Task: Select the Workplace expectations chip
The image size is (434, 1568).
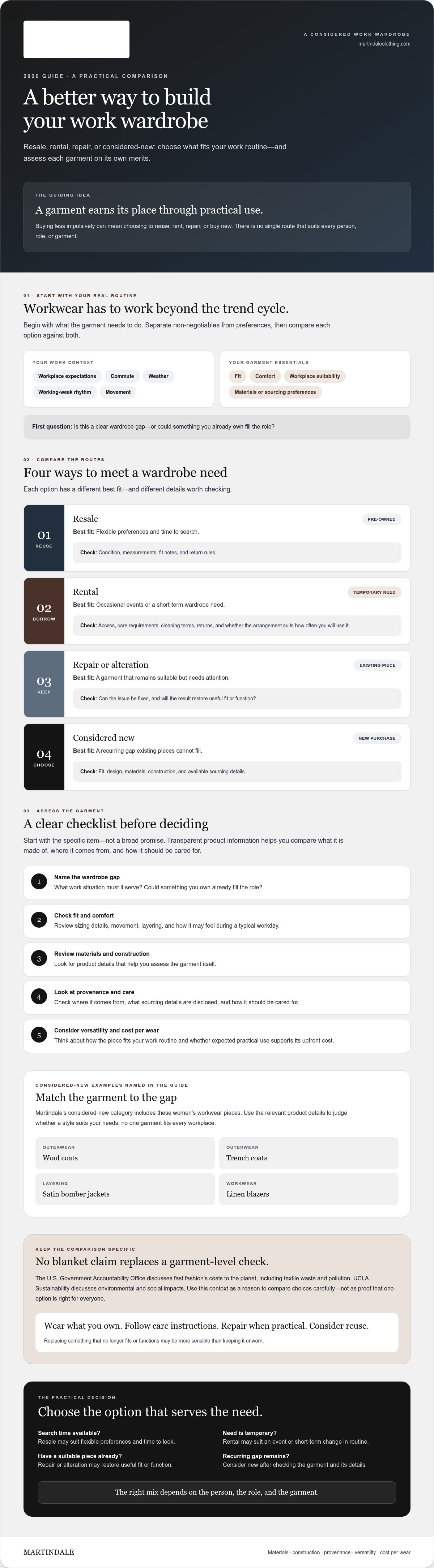Action: click(x=67, y=376)
